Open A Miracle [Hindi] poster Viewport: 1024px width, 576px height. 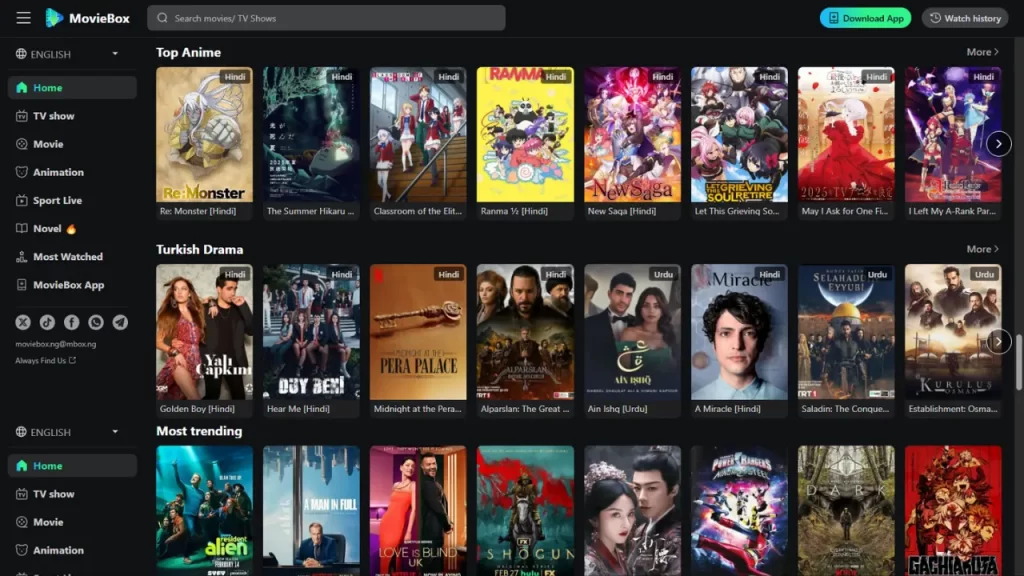point(739,332)
